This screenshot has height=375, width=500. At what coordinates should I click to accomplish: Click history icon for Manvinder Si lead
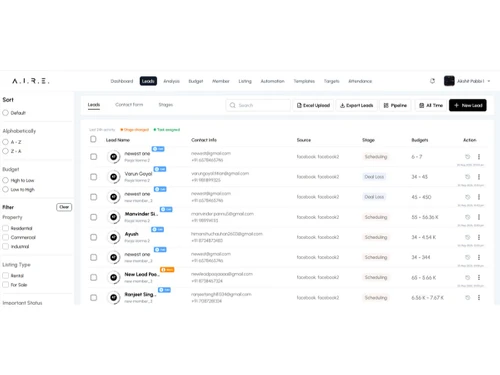click(468, 217)
